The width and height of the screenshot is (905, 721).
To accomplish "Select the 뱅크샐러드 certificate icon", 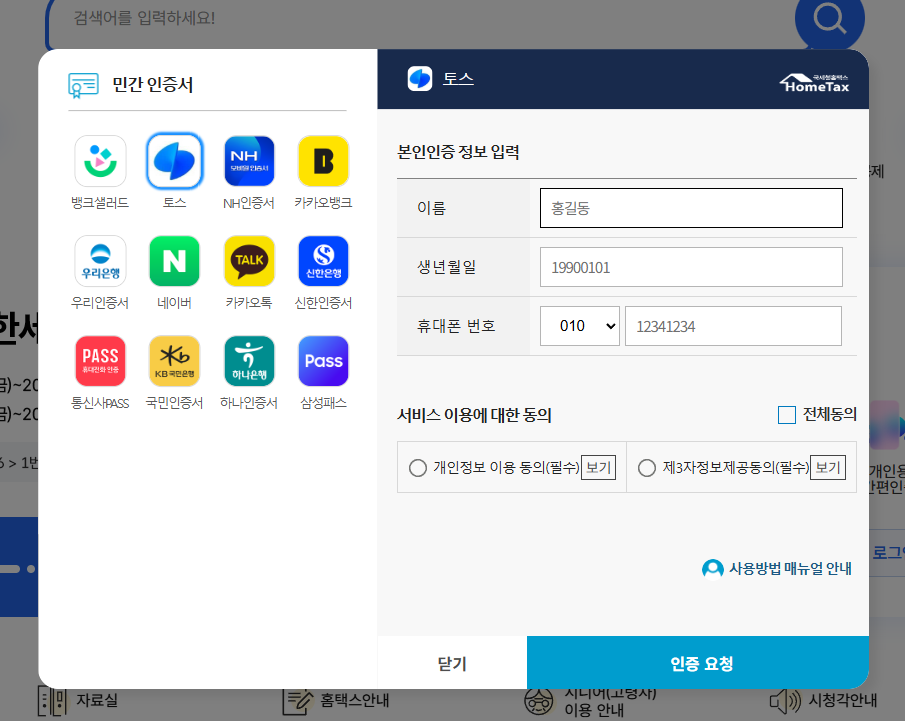I will (100, 161).
